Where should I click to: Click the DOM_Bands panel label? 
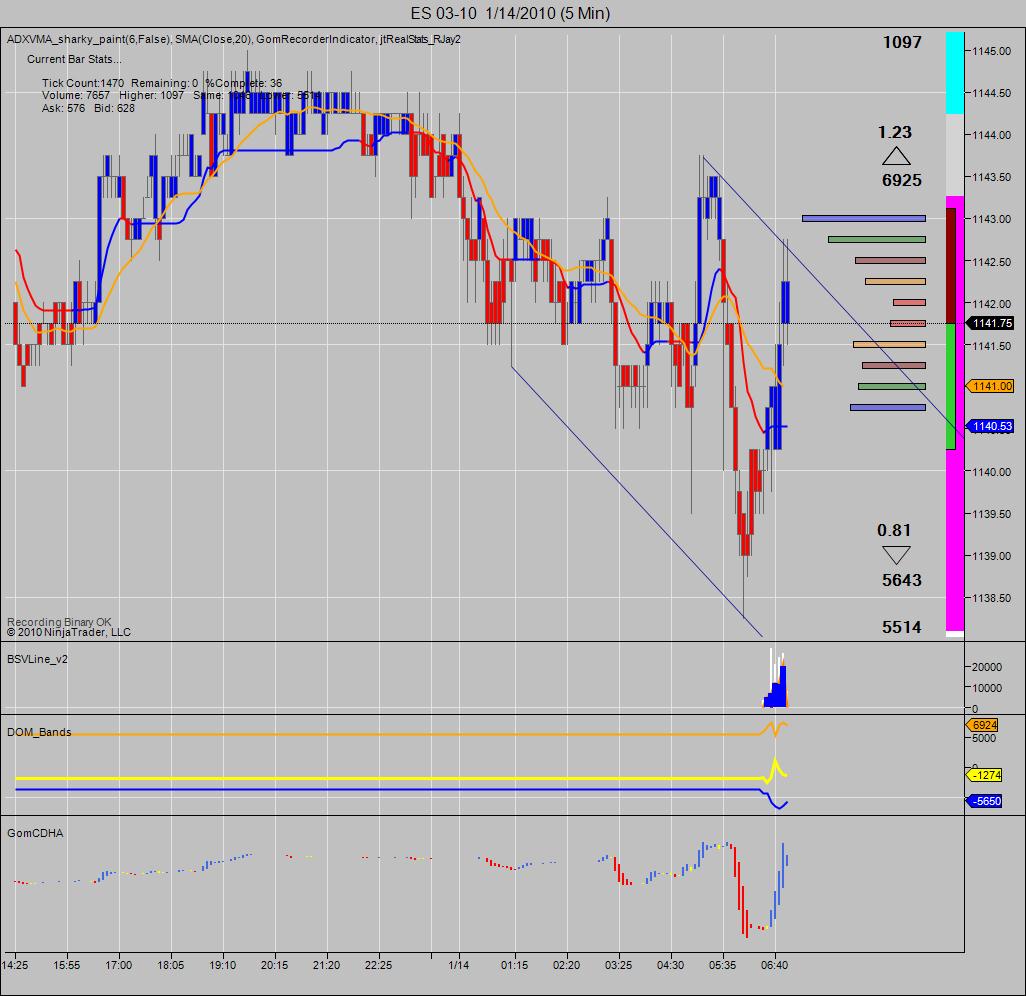click(x=39, y=732)
